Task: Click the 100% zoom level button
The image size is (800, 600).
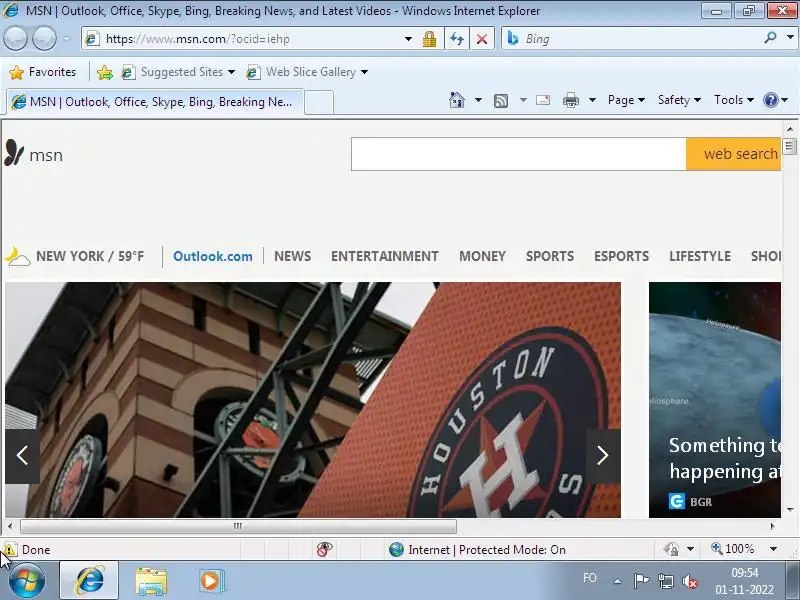Action: point(733,549)
